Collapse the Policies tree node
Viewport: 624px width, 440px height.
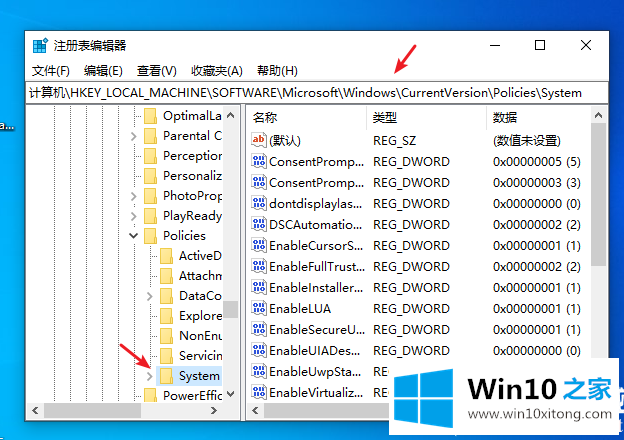(x=134, y=236)
